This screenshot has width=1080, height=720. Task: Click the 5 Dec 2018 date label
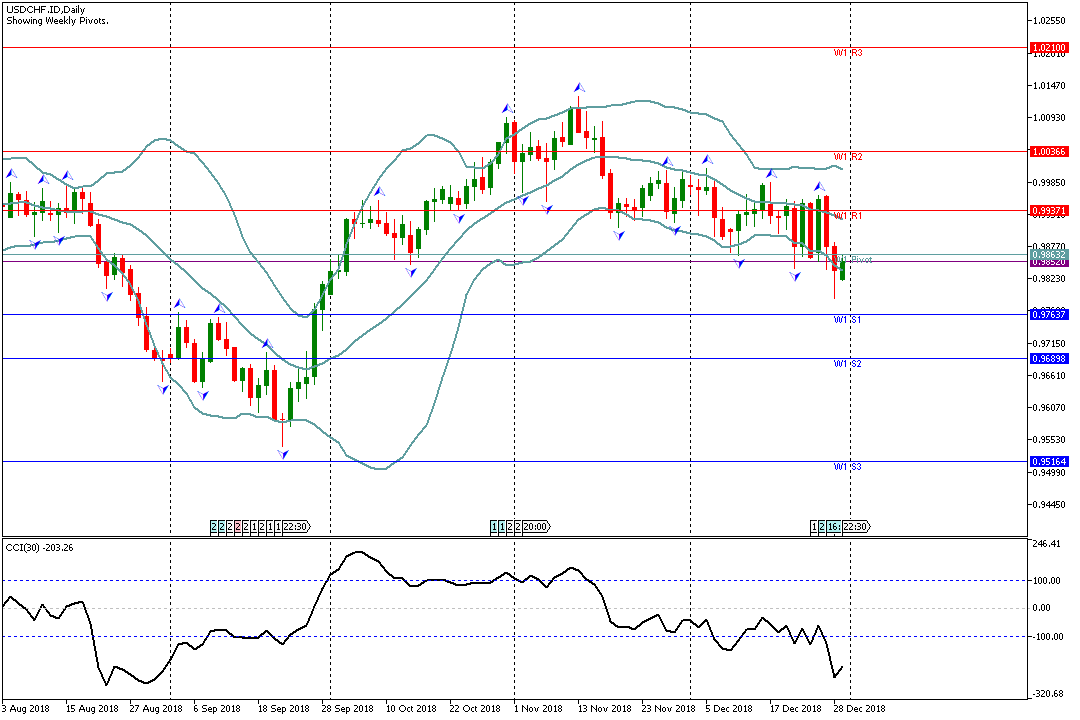pos(729,709)
